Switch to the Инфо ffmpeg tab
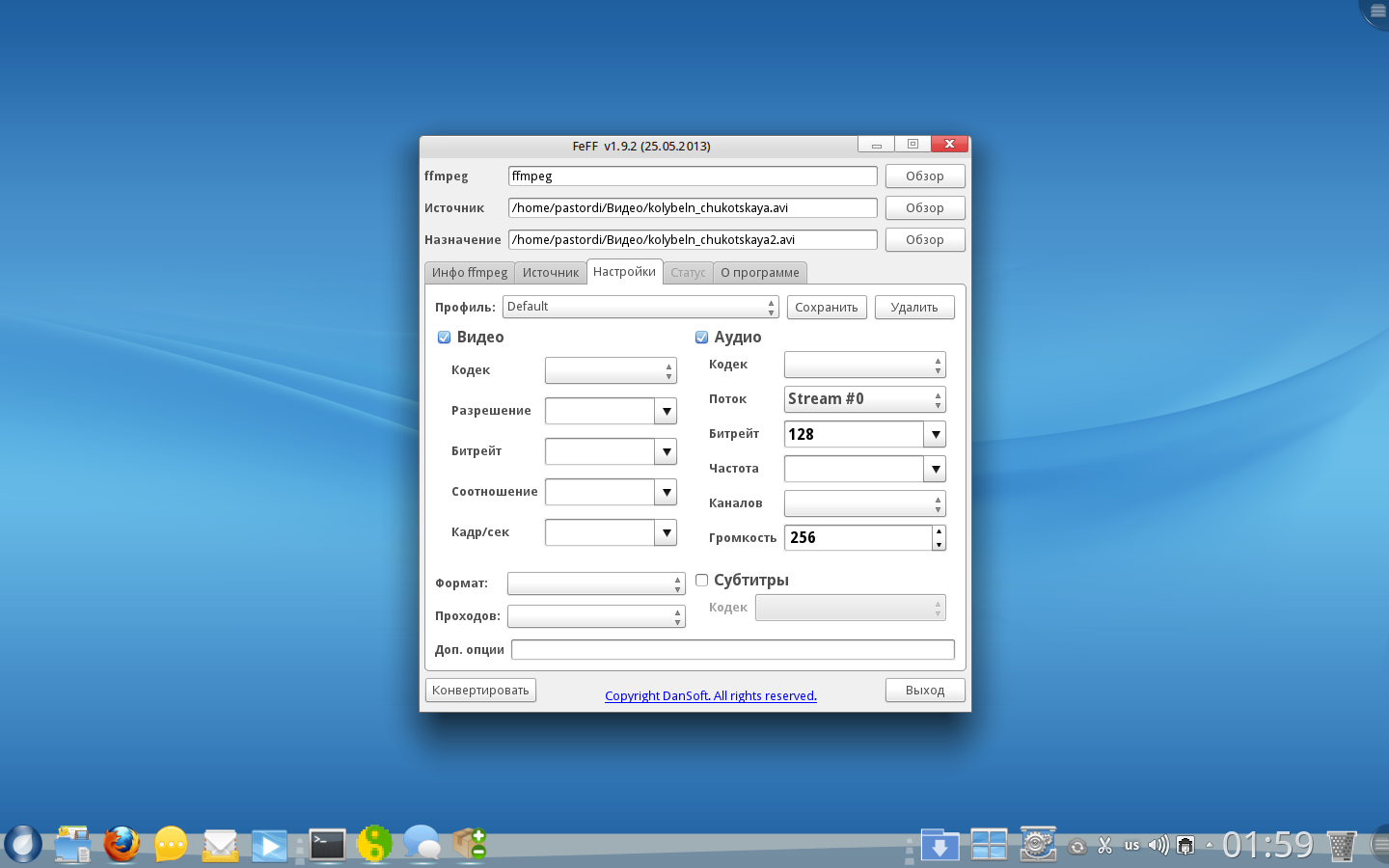This screenshot has width=1389, height=868. 470,273
